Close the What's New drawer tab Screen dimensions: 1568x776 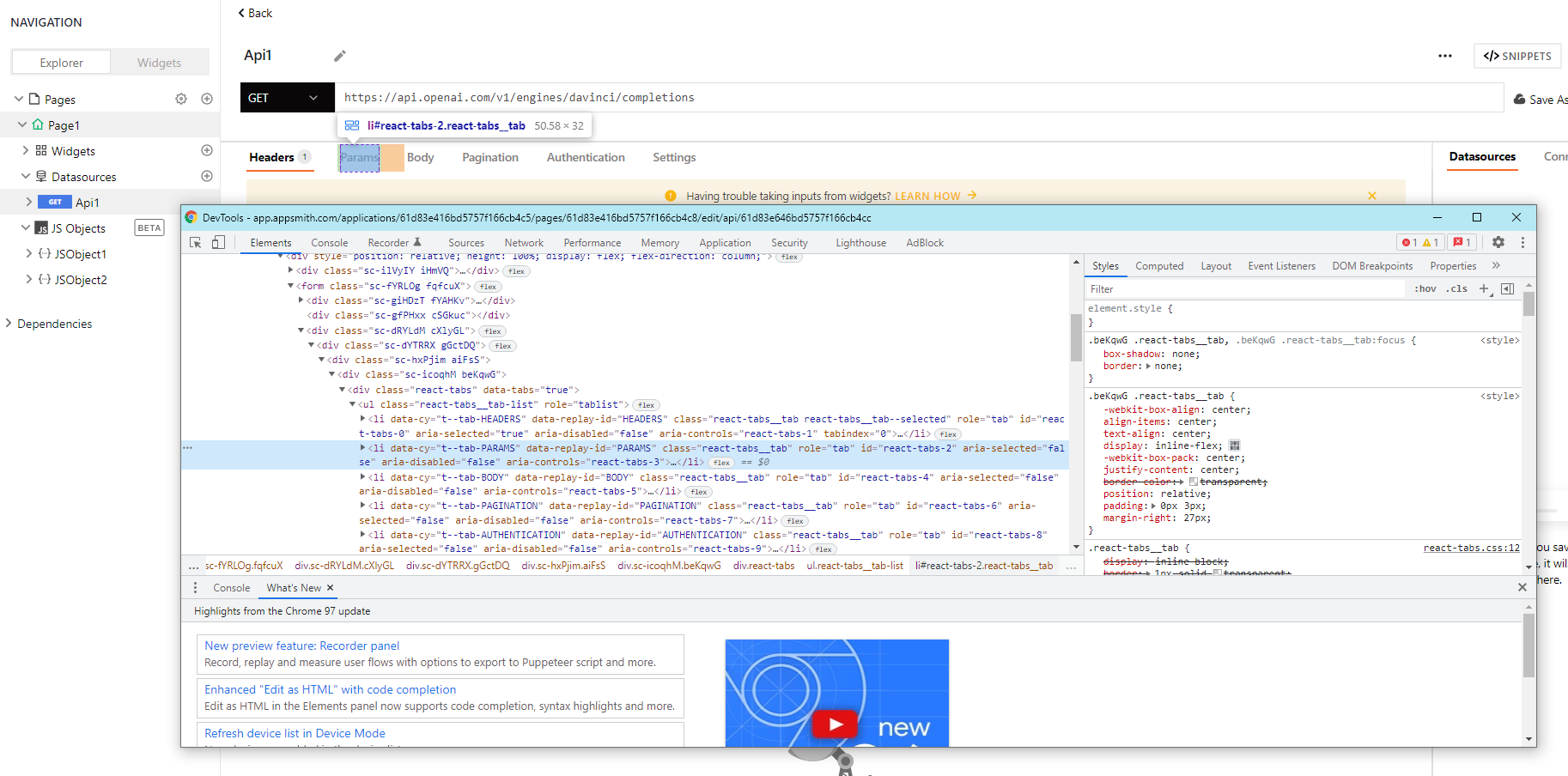(330, 588)
